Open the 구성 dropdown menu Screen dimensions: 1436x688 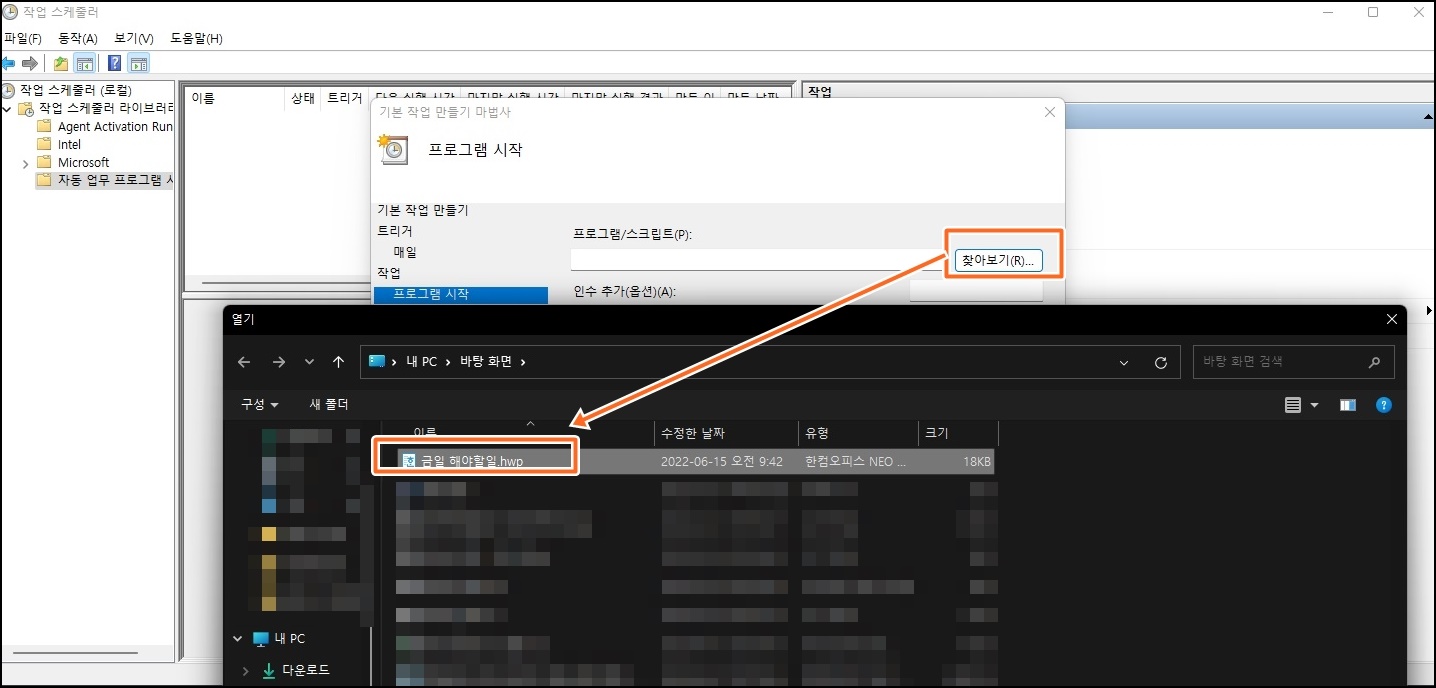(x=259, y=404)
